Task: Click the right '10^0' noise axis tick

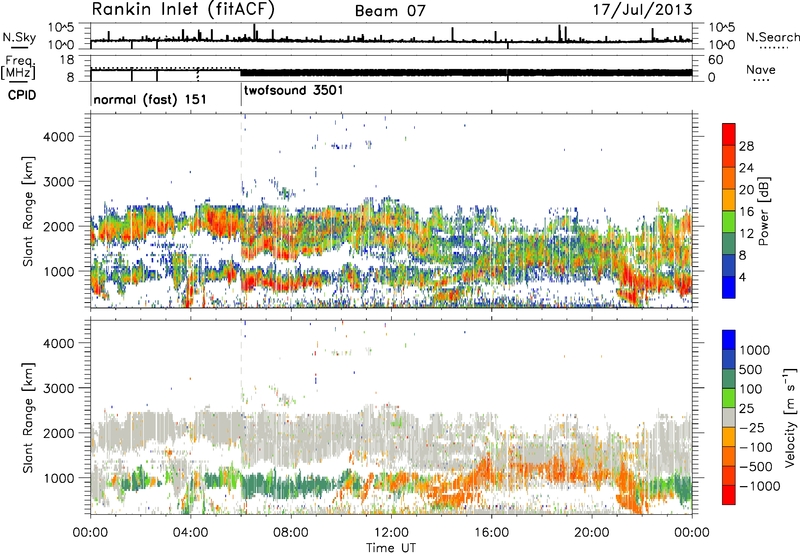Action: [721, 45]
